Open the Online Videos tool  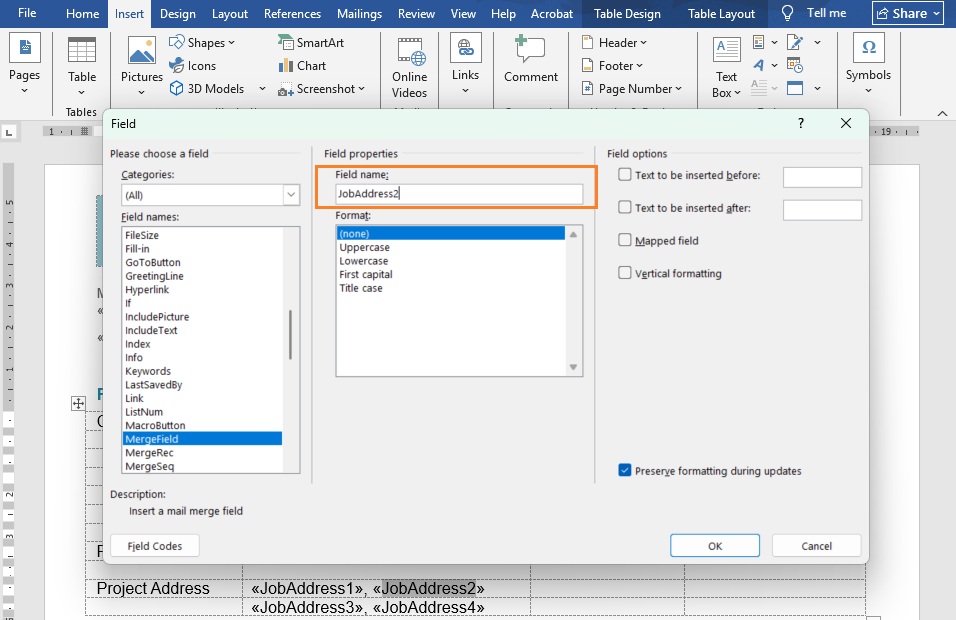(x=409, y=53)
